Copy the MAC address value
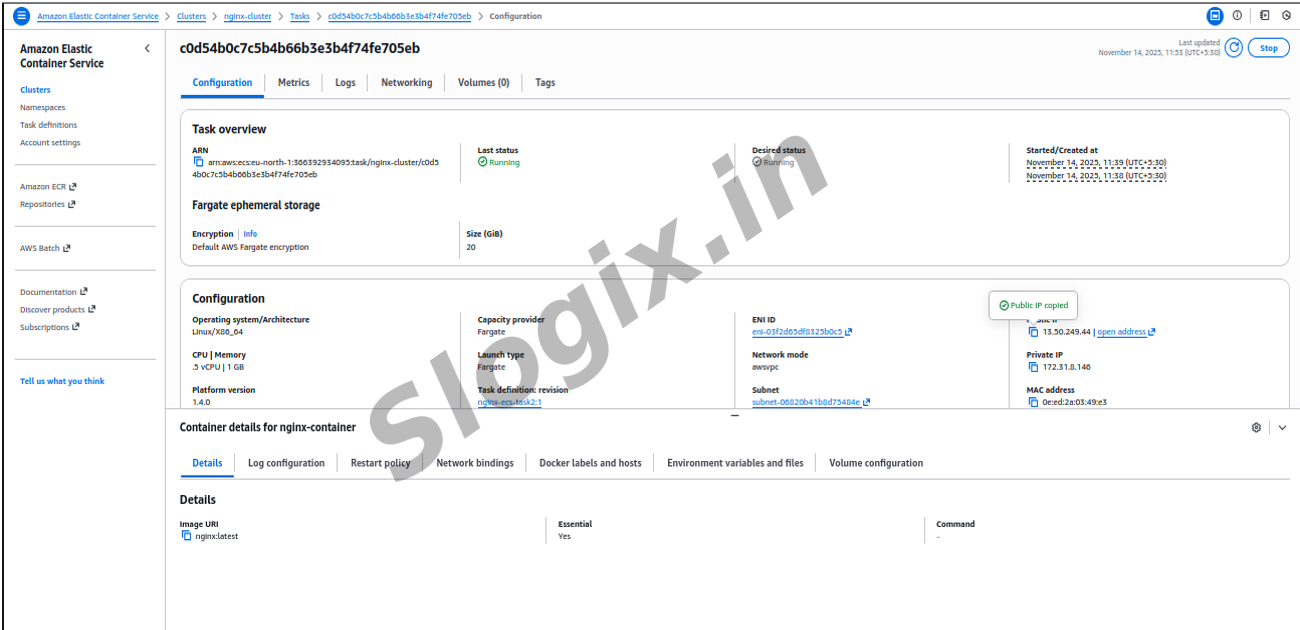This screenshot has height=630, width=1300. (1033, 402)
